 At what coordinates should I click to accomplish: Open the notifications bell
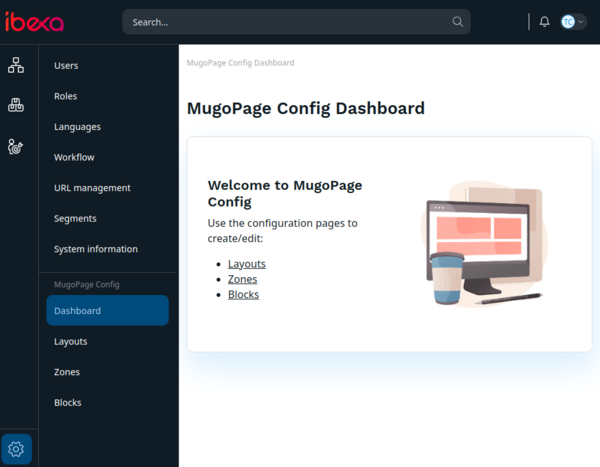544,22
